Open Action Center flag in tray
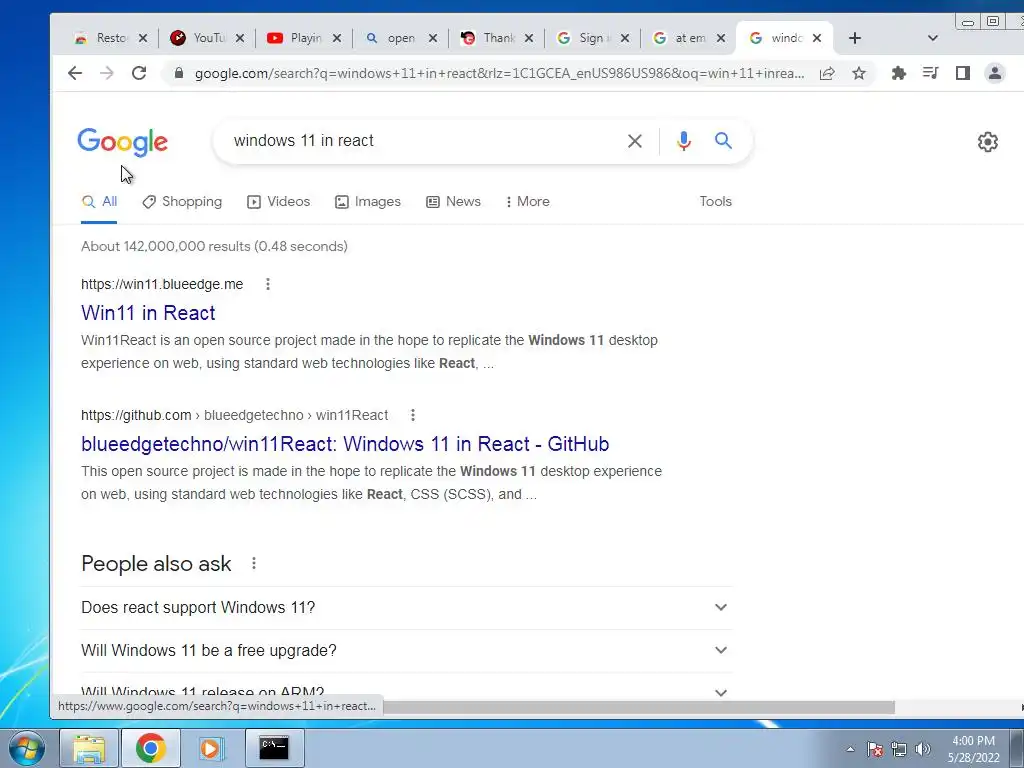Screen dimensions: 1024x768 875,749
